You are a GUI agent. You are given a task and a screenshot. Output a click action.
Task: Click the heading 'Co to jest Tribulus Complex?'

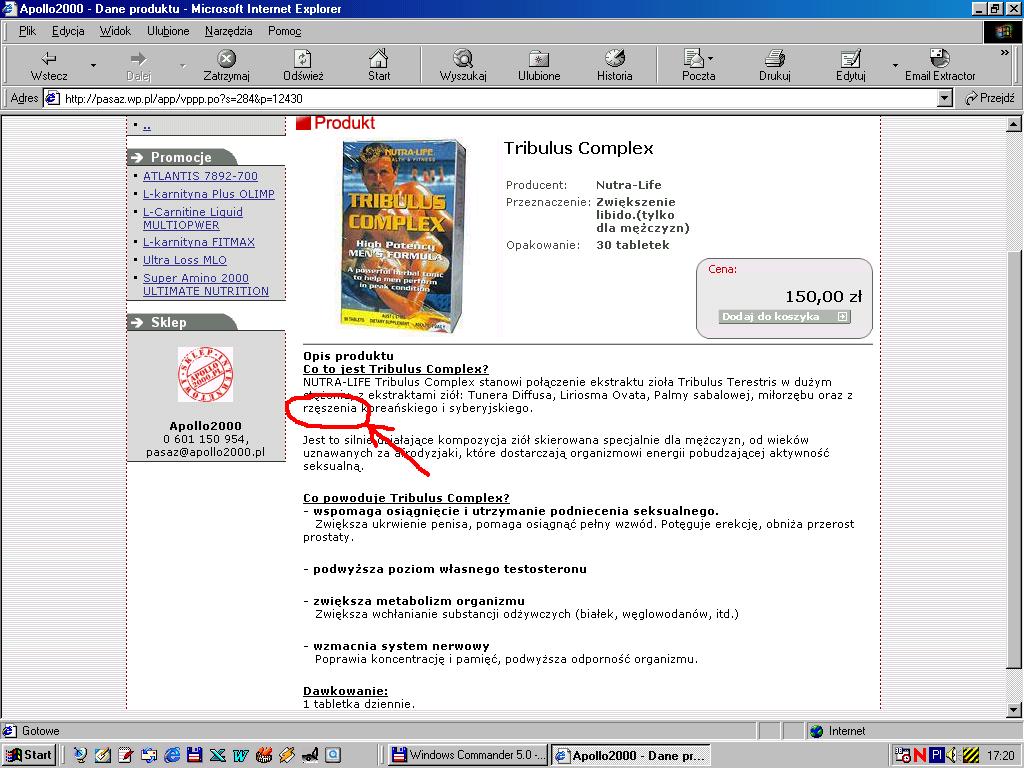[396, 369]
